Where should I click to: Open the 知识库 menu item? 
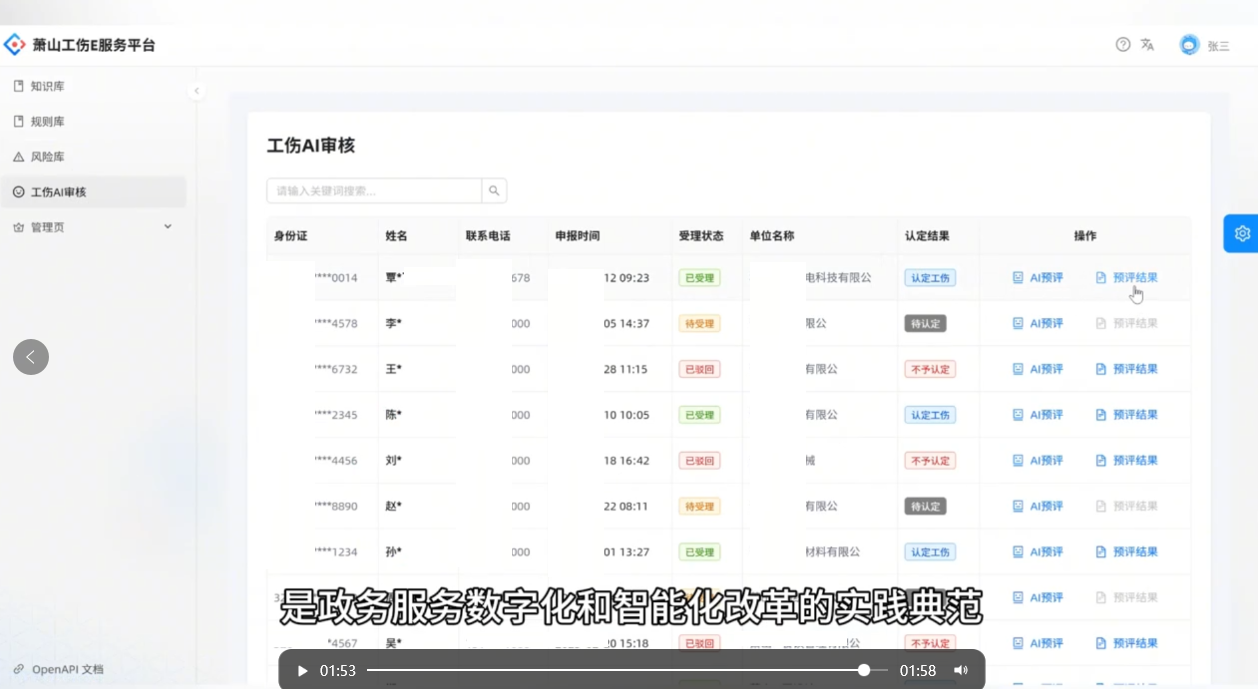(x=48, y=87)
